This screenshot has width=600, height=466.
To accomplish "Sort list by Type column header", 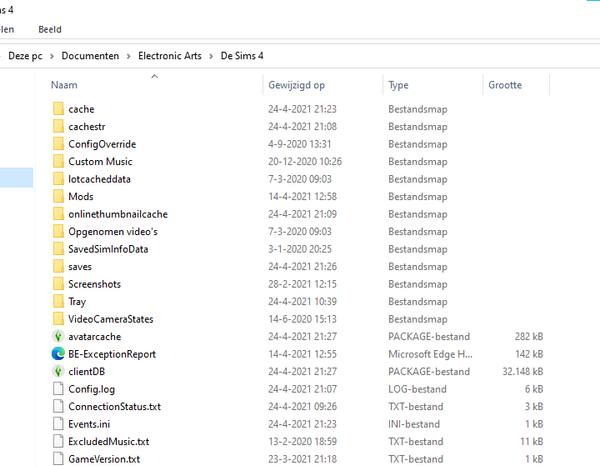I will point(398,85).
